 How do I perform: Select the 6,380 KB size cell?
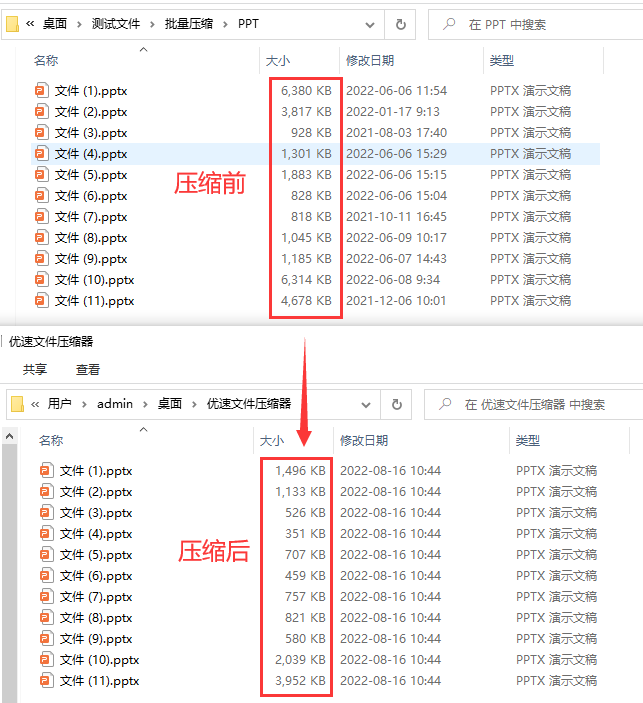click(x=306, y=91)
